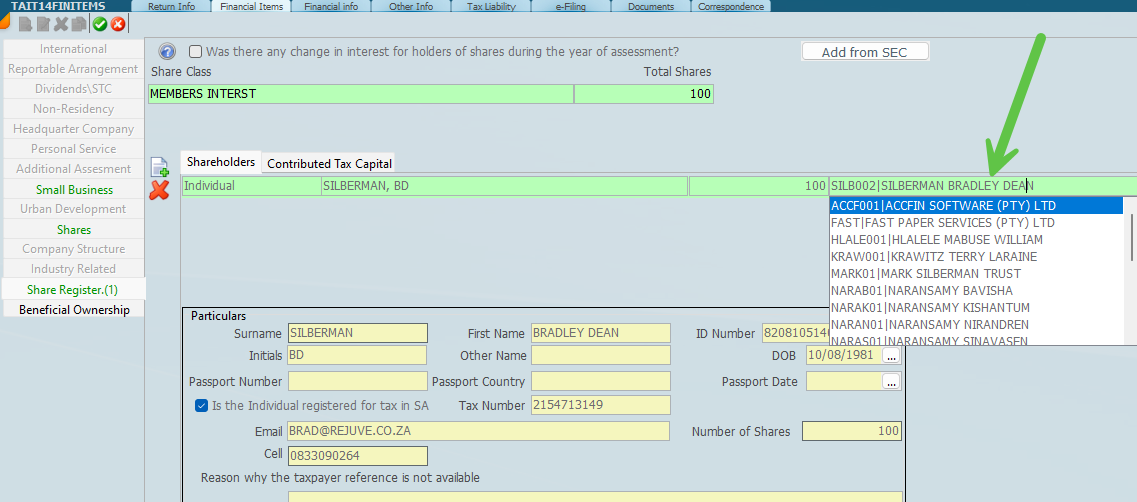The image size is (1137, 502).
Task: Open Beneficial Ownership in the sidebar
Action: pyautogui.click(x=74, y=310)
